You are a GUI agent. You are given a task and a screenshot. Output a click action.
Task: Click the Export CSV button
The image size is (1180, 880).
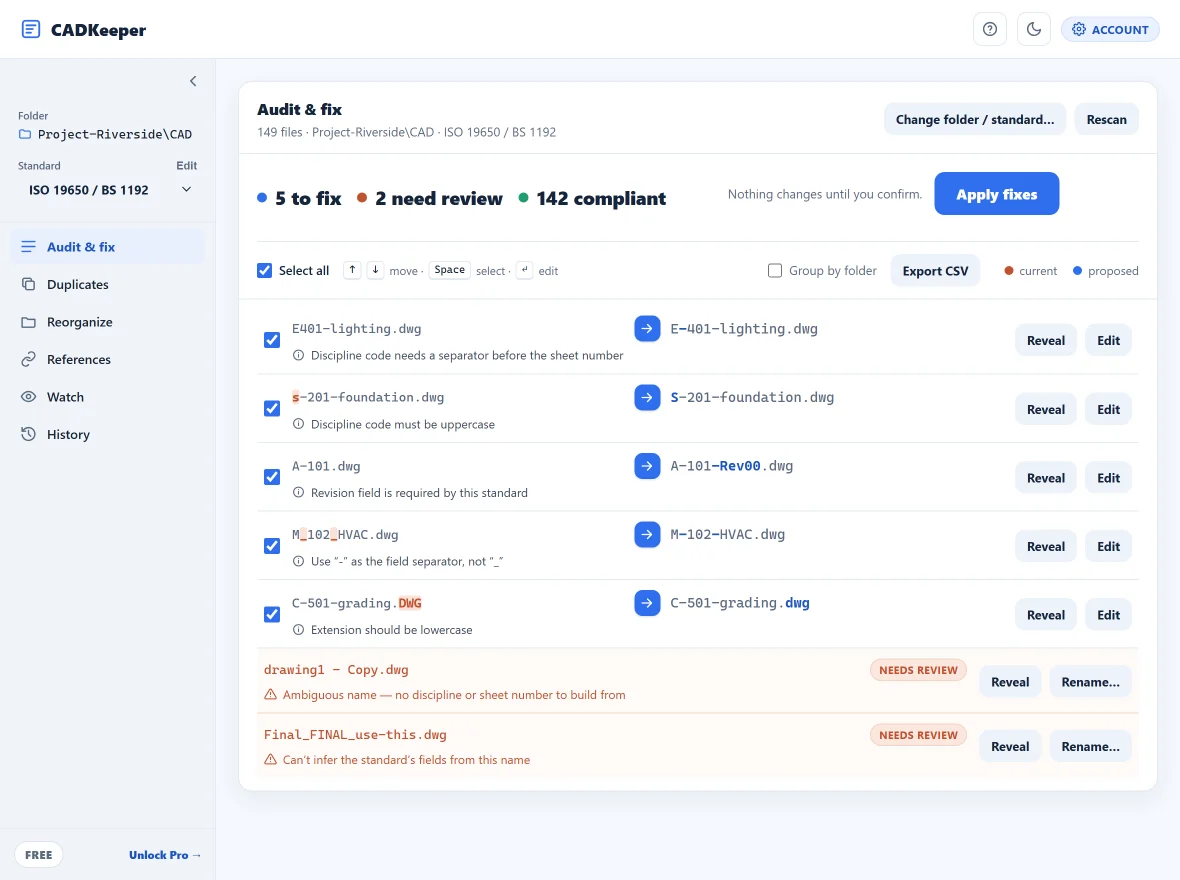click(x=935, y=271)
